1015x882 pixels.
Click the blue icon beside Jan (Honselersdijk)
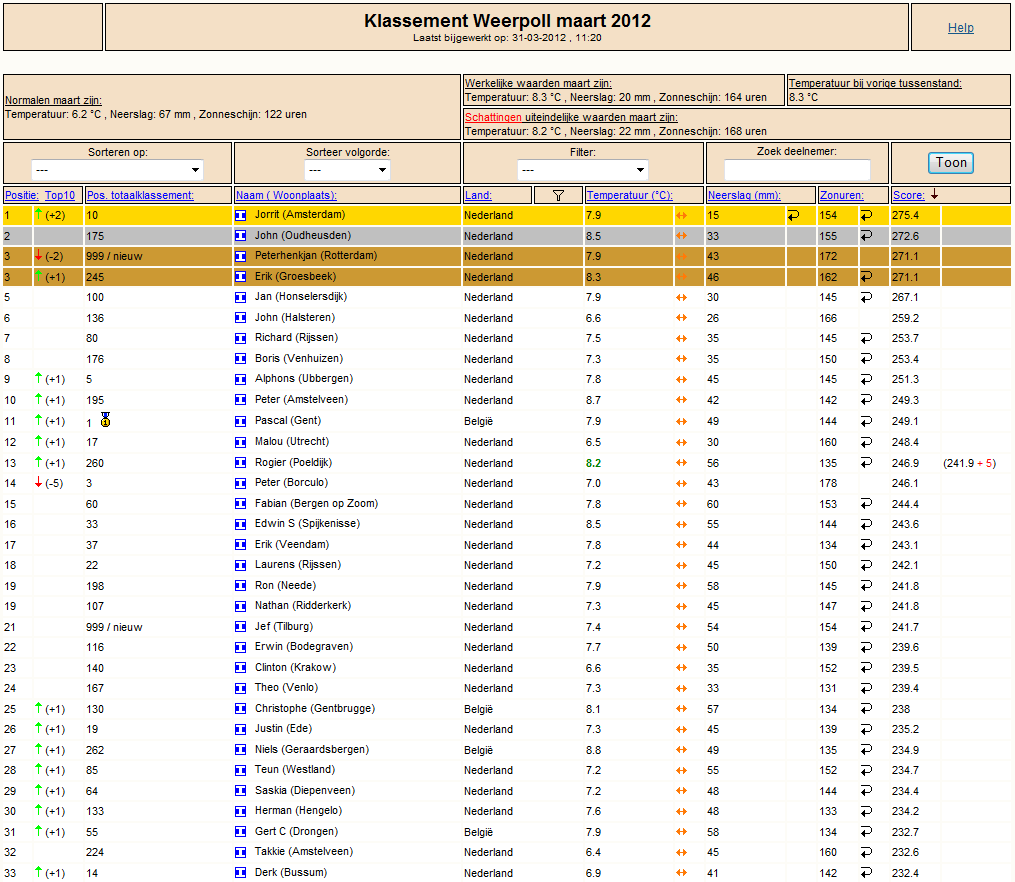tap(240, 297)
